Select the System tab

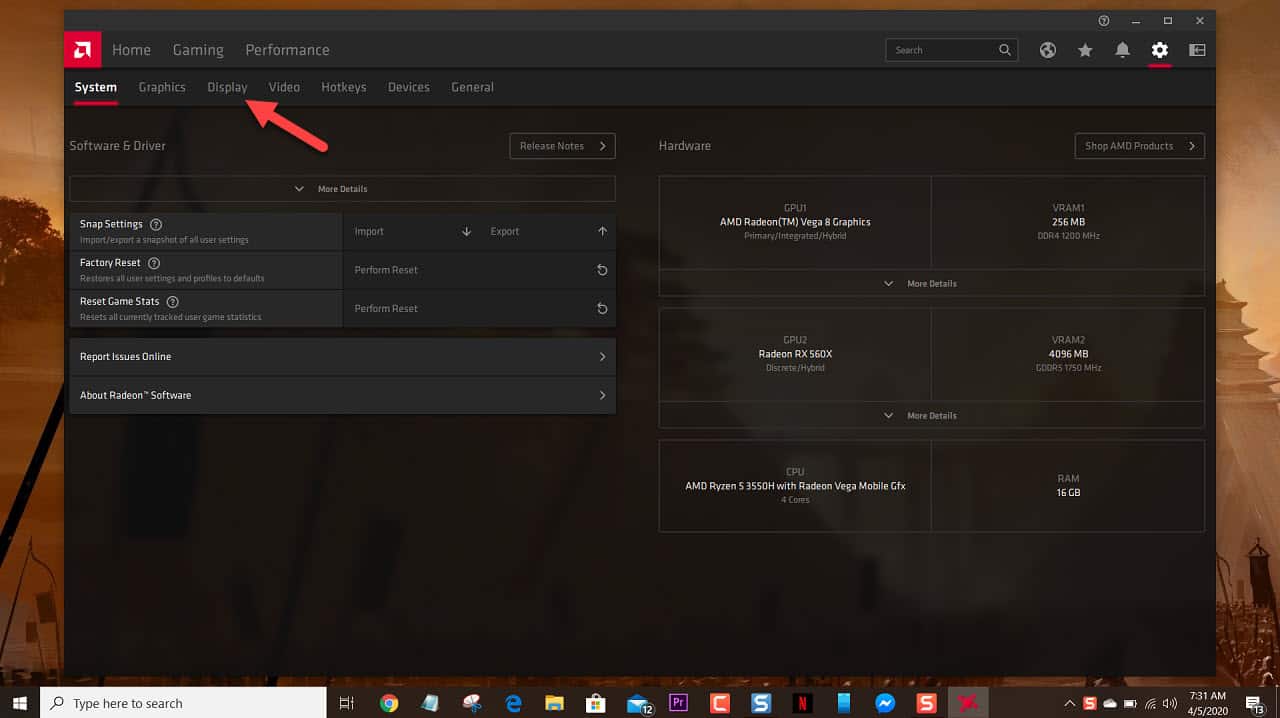pyautogui.click(x=96, y=87)
